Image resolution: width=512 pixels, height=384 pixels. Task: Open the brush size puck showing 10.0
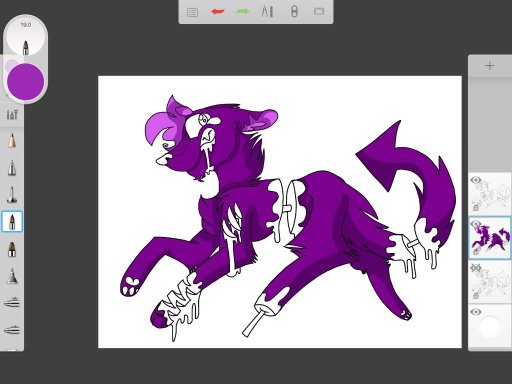(26, 37)
